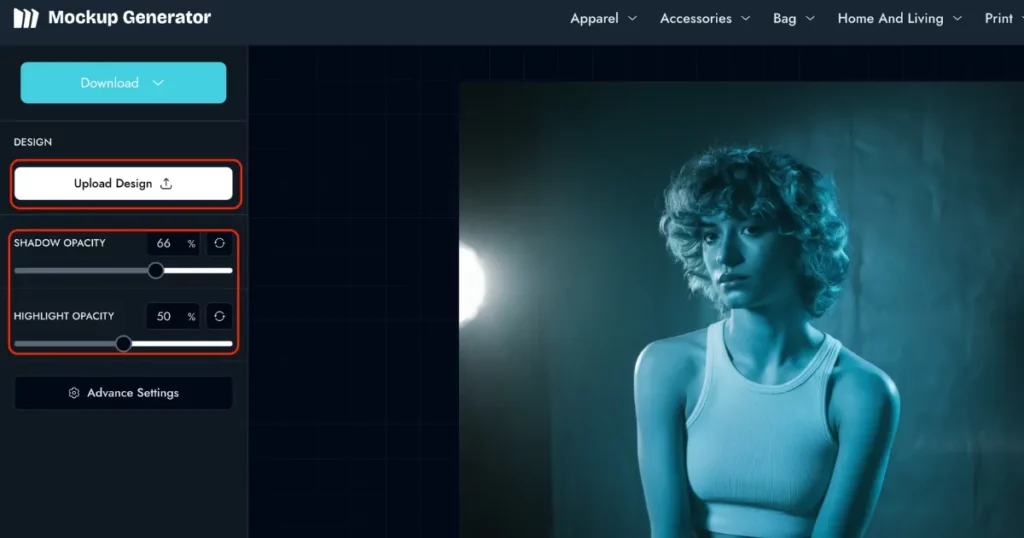Open Advance Settings
The height and width of the screenshot is (538, 1024).
(123, 393)
